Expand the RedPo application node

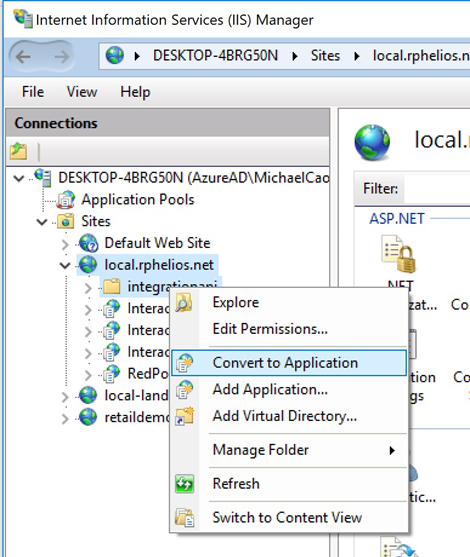click(88, 374)
